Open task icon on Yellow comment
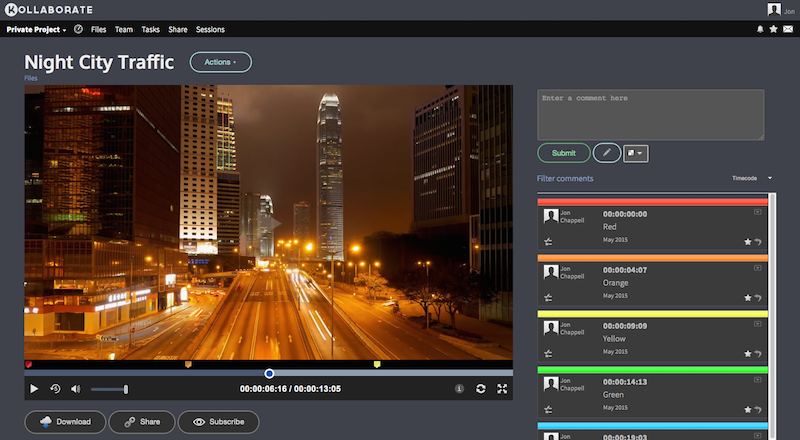Screen dimensions: 800x440 pyautogui.click(x=548, y=354)
